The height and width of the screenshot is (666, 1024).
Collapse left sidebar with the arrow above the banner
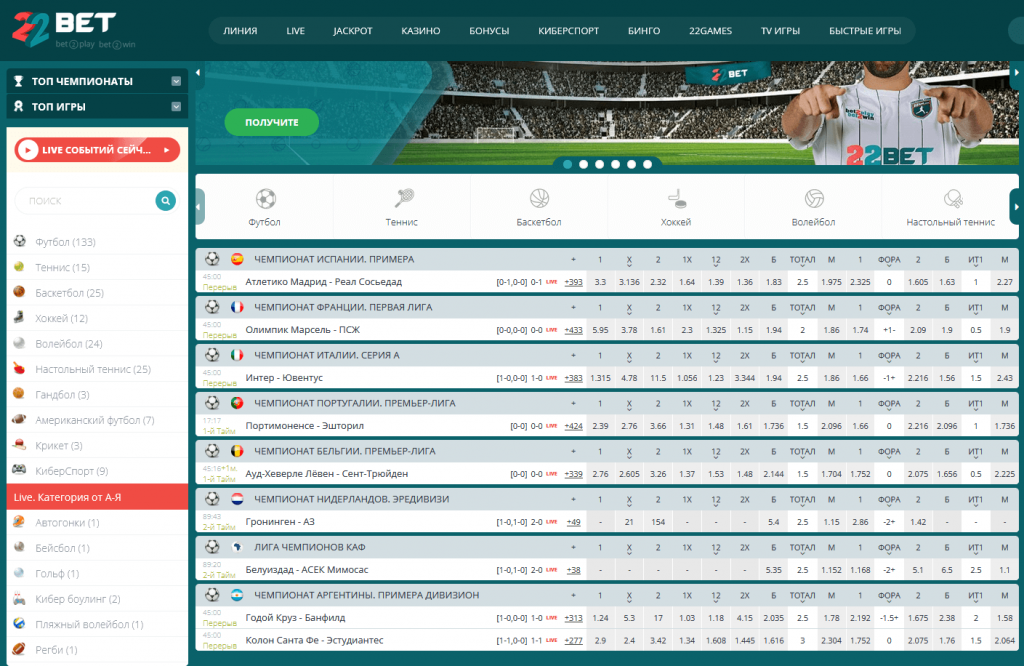[x=199, y=73]
